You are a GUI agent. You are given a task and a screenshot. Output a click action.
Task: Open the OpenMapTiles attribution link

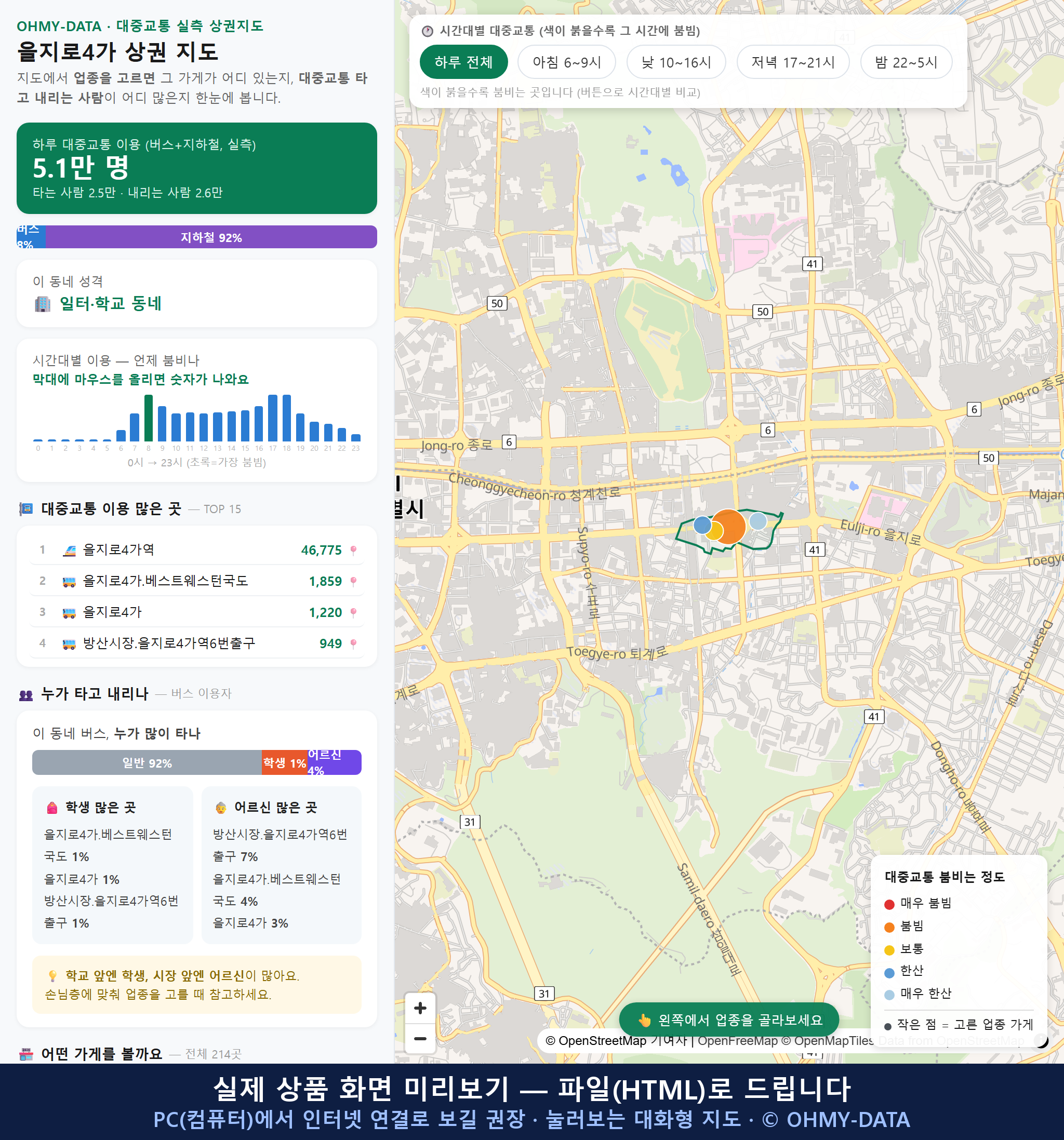point(829,1040)
